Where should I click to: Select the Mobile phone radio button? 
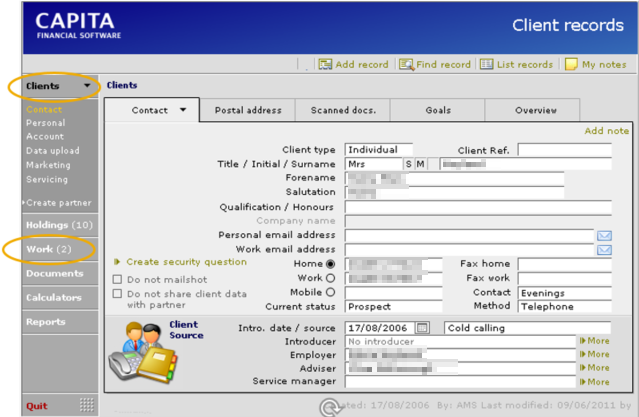click(331, 292)
